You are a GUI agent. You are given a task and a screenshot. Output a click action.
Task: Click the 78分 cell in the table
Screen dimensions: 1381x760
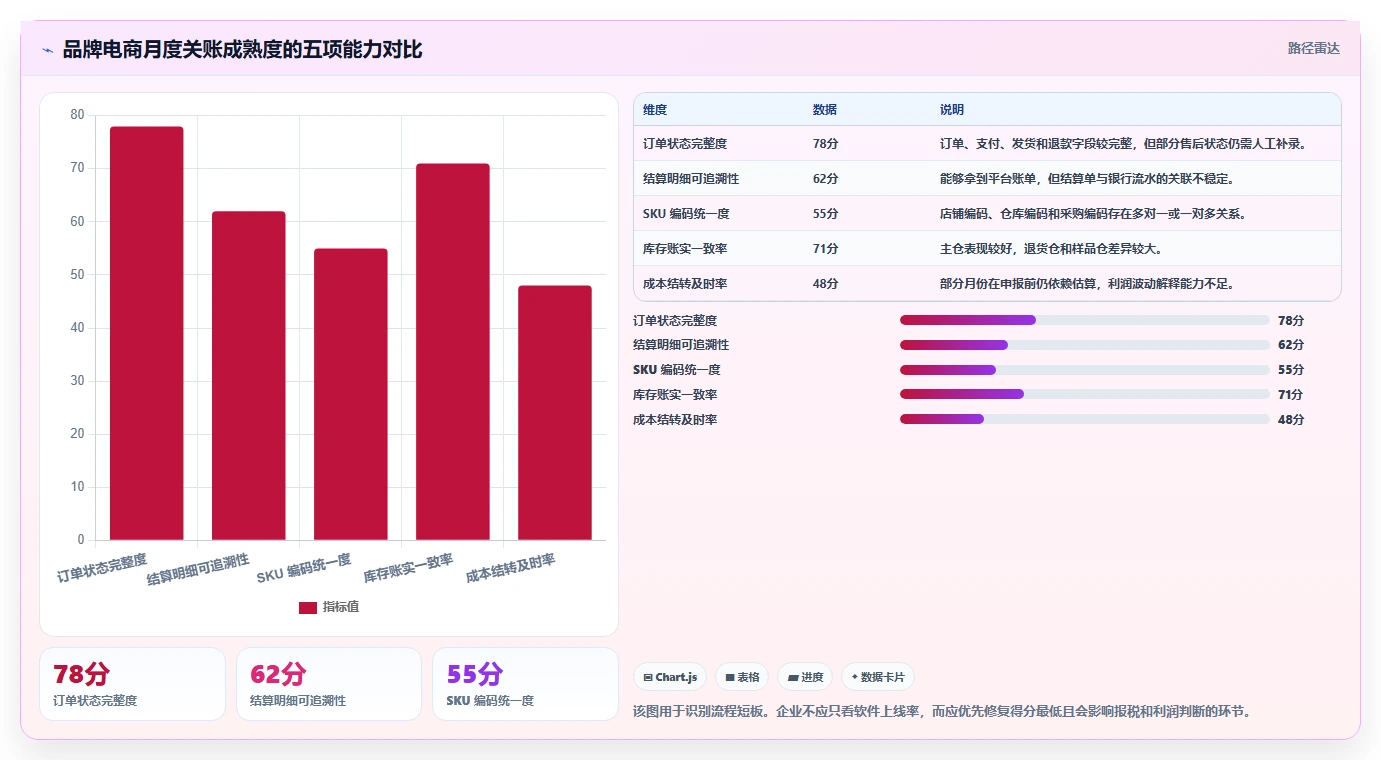point(826,144)
